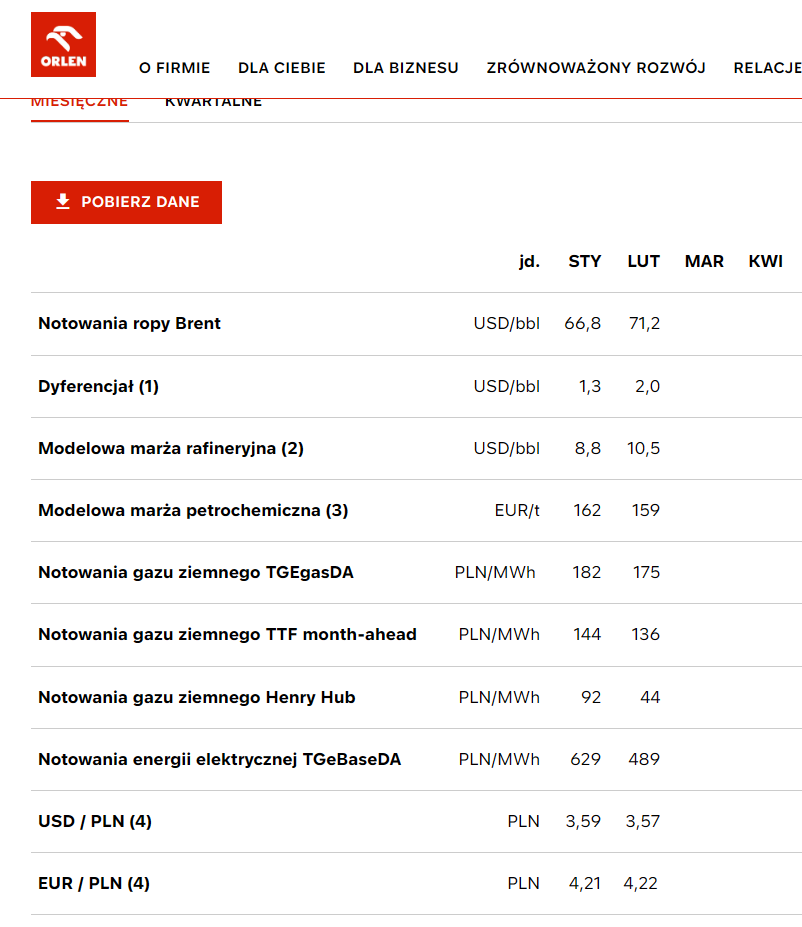
Task: Click Notowania gazu ziemnego TGEgasDA label
Action: click(196, 572)
